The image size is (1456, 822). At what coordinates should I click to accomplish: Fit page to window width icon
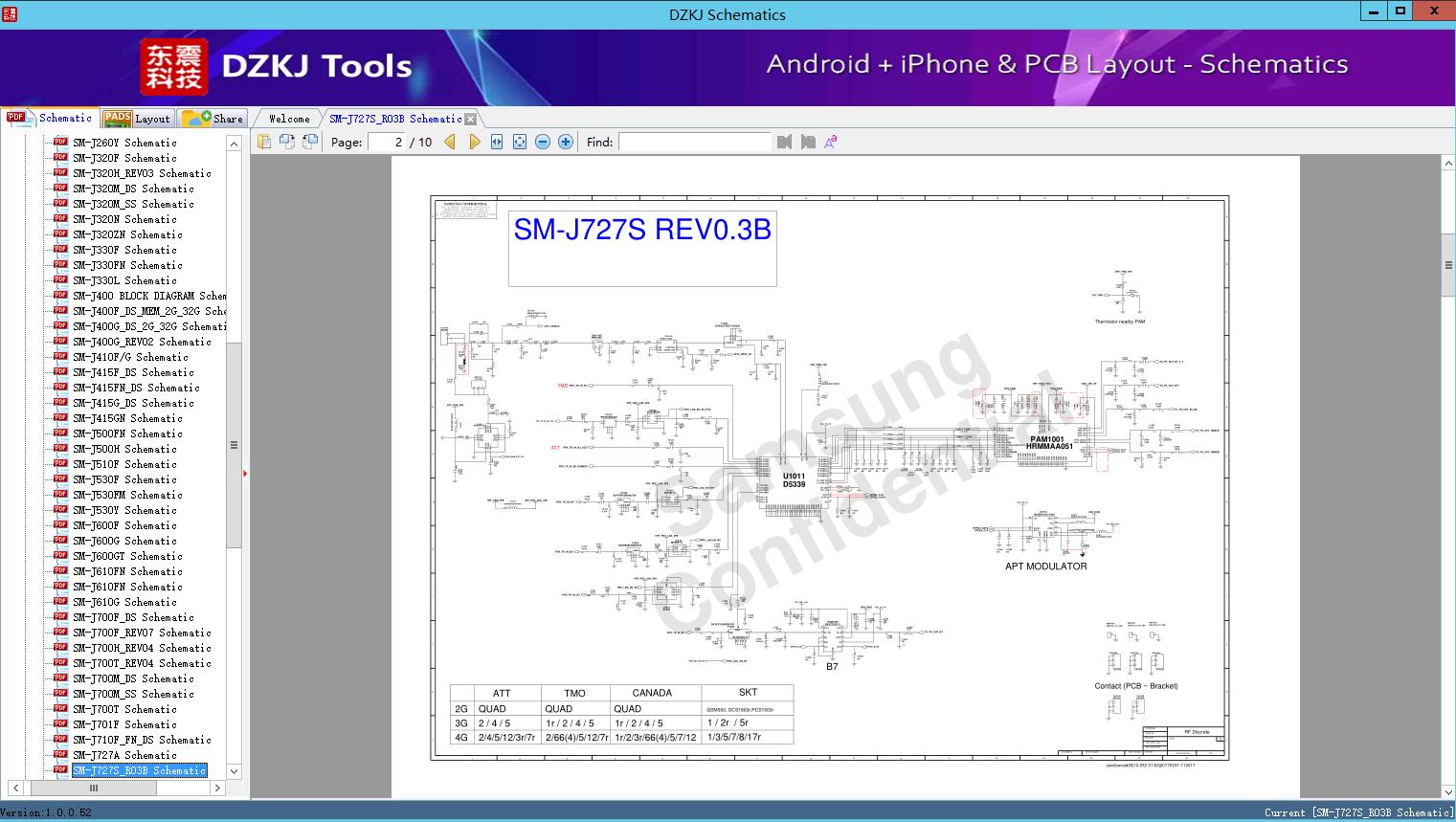tap(496, 142)
